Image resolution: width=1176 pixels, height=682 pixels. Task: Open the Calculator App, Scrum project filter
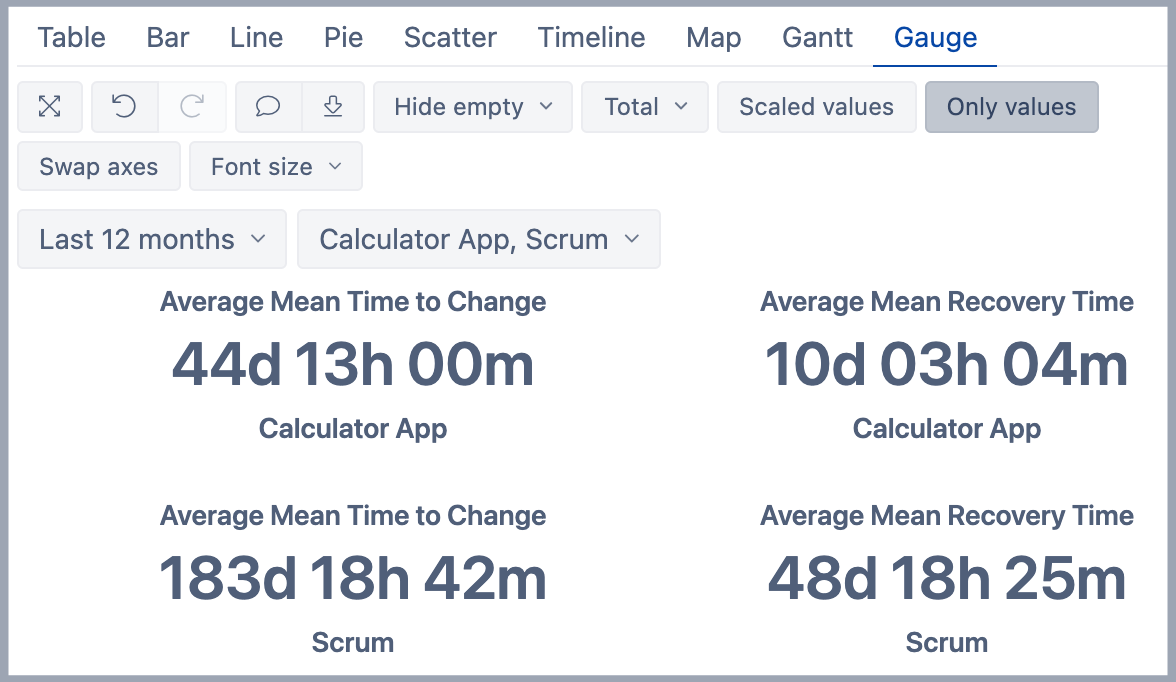(478, 240)
